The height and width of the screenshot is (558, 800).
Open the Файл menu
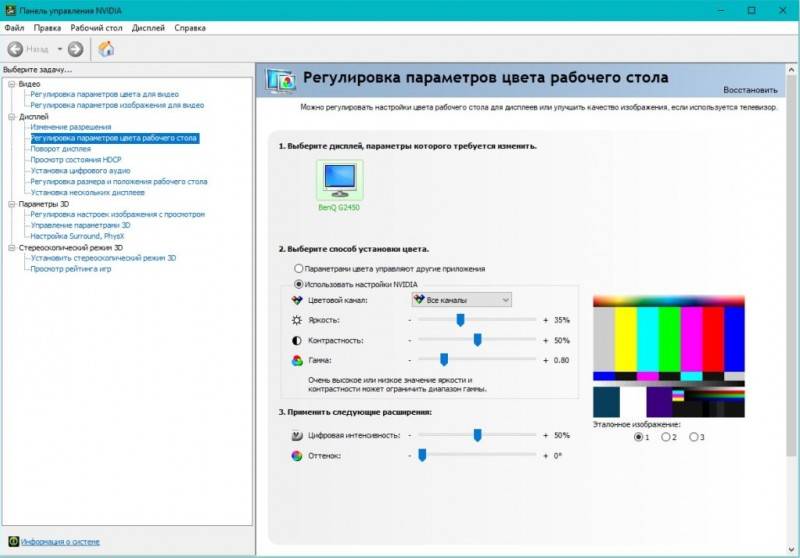click(x=14, y=28)
